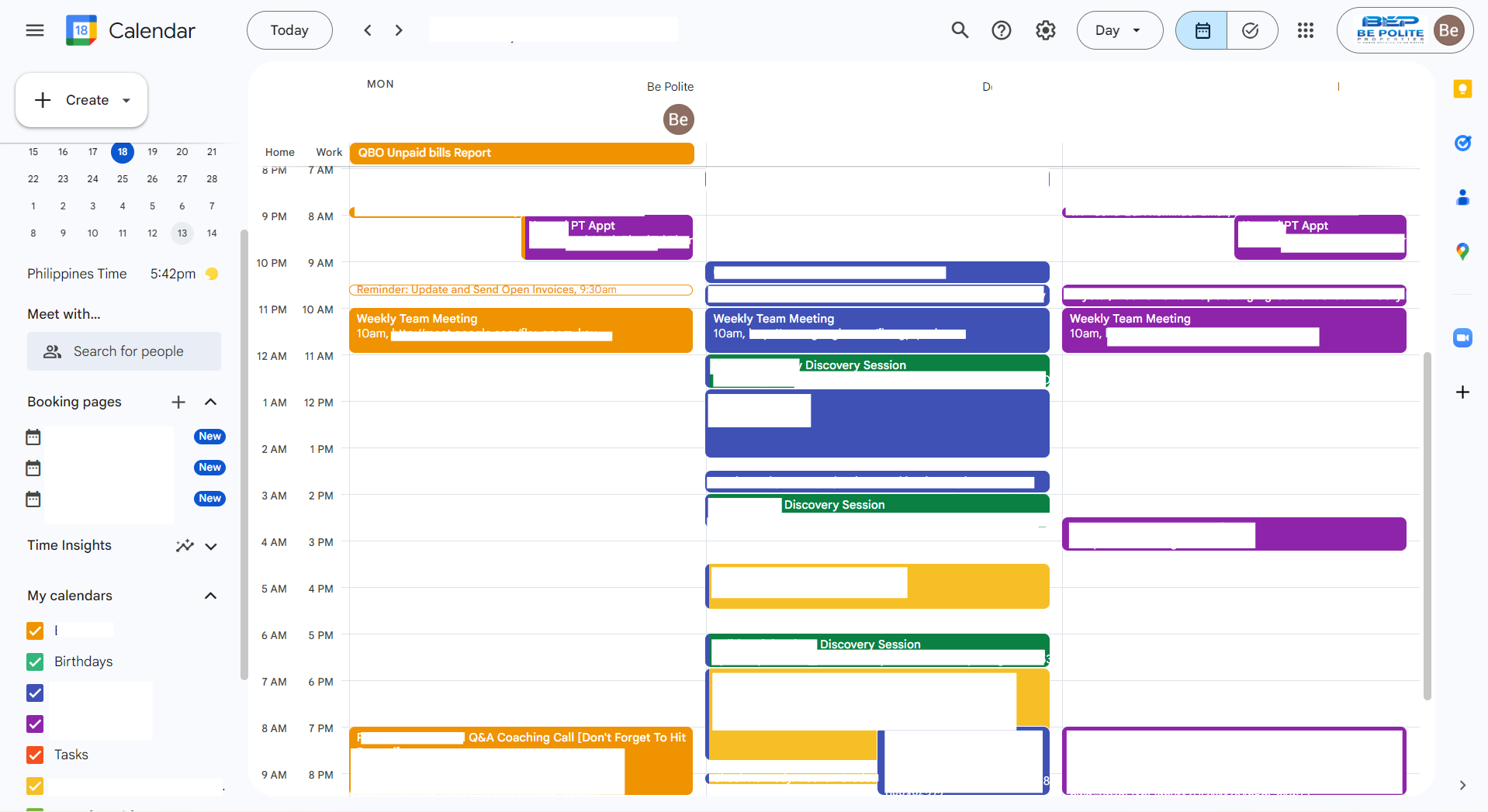1488x812 pixels.
Task: Open the Settings gear menu
Action: [1045, 30]
